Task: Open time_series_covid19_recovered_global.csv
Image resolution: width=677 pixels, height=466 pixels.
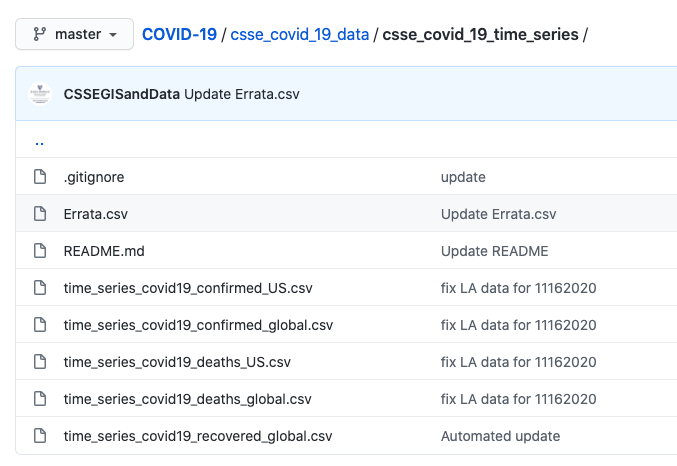Action: (198, 436)
